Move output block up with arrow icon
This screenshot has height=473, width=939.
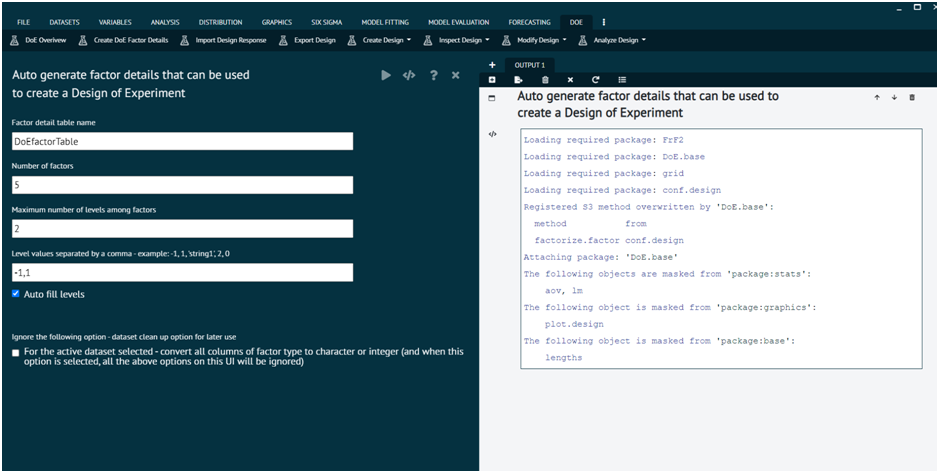[x=877, y=98]
